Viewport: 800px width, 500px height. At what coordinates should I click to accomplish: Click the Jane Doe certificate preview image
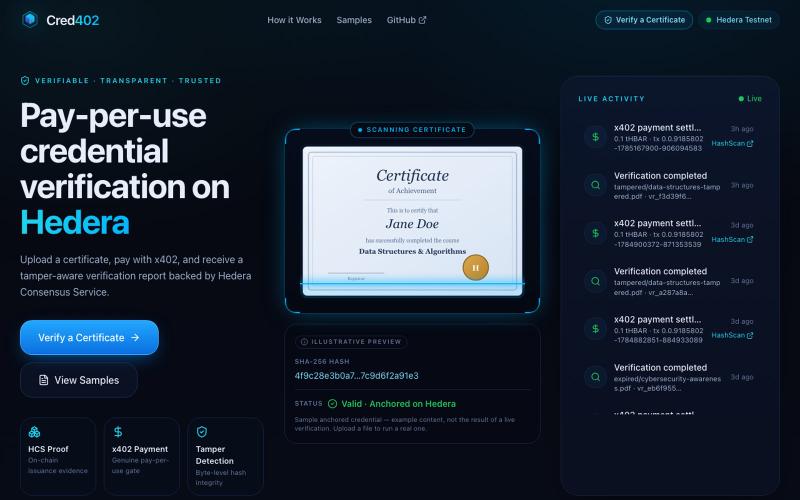click(x=412, y=221)
